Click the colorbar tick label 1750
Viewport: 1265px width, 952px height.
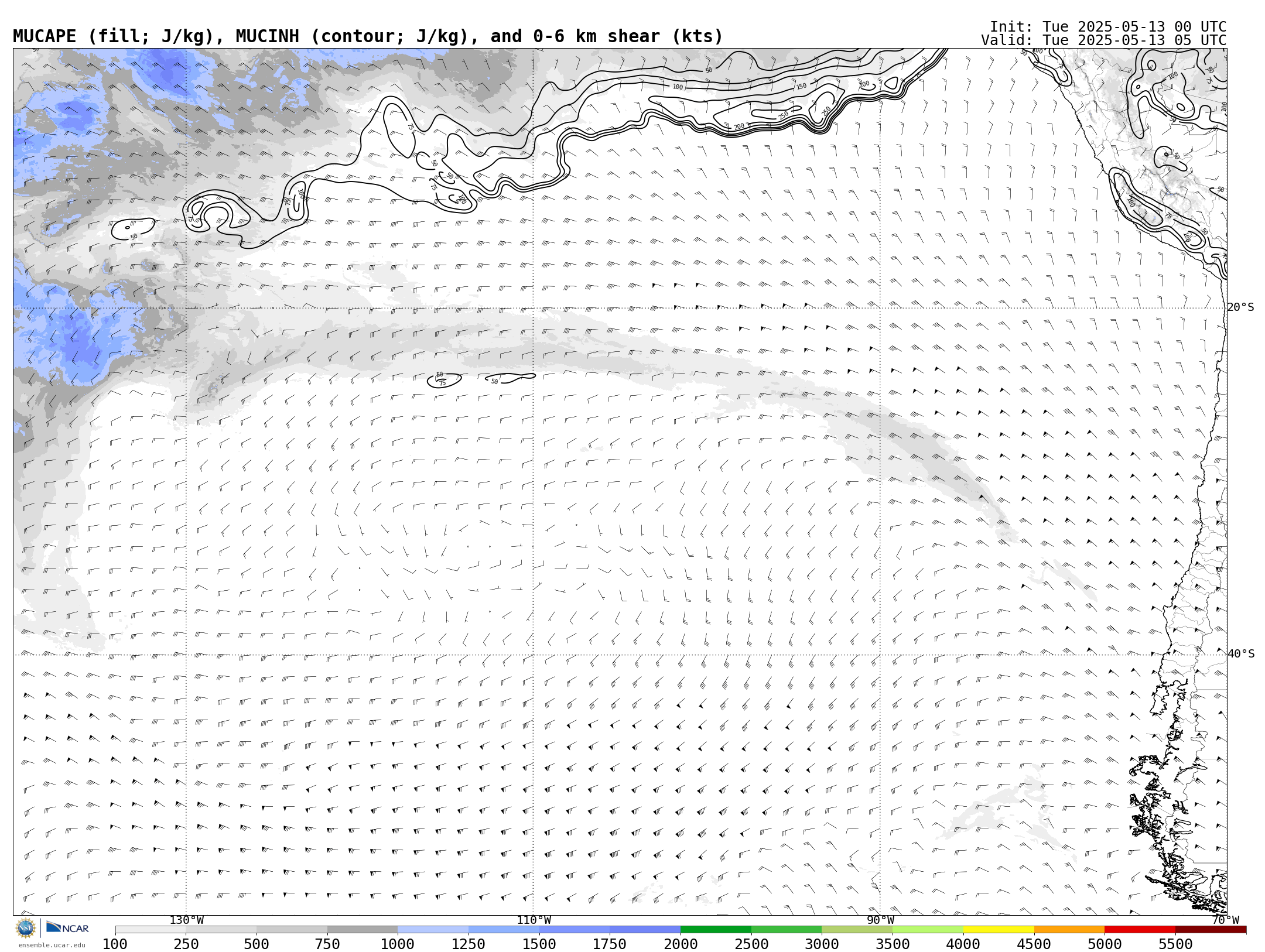[x=610, y=944]
